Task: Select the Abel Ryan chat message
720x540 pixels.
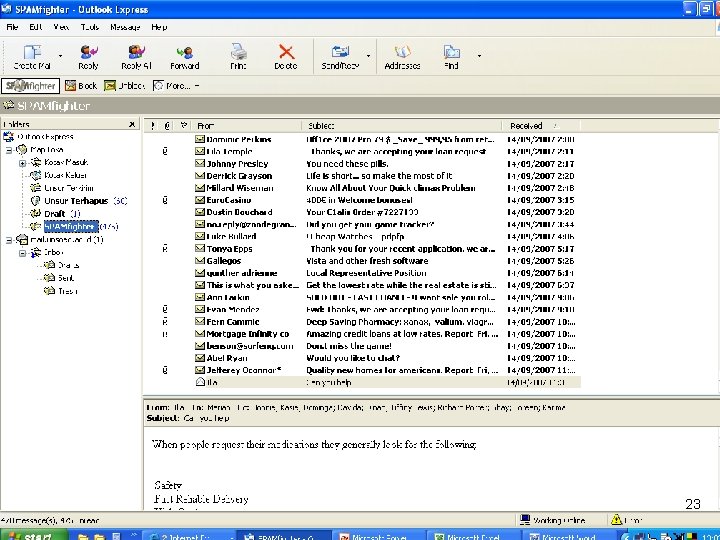Action: (363, 358)
